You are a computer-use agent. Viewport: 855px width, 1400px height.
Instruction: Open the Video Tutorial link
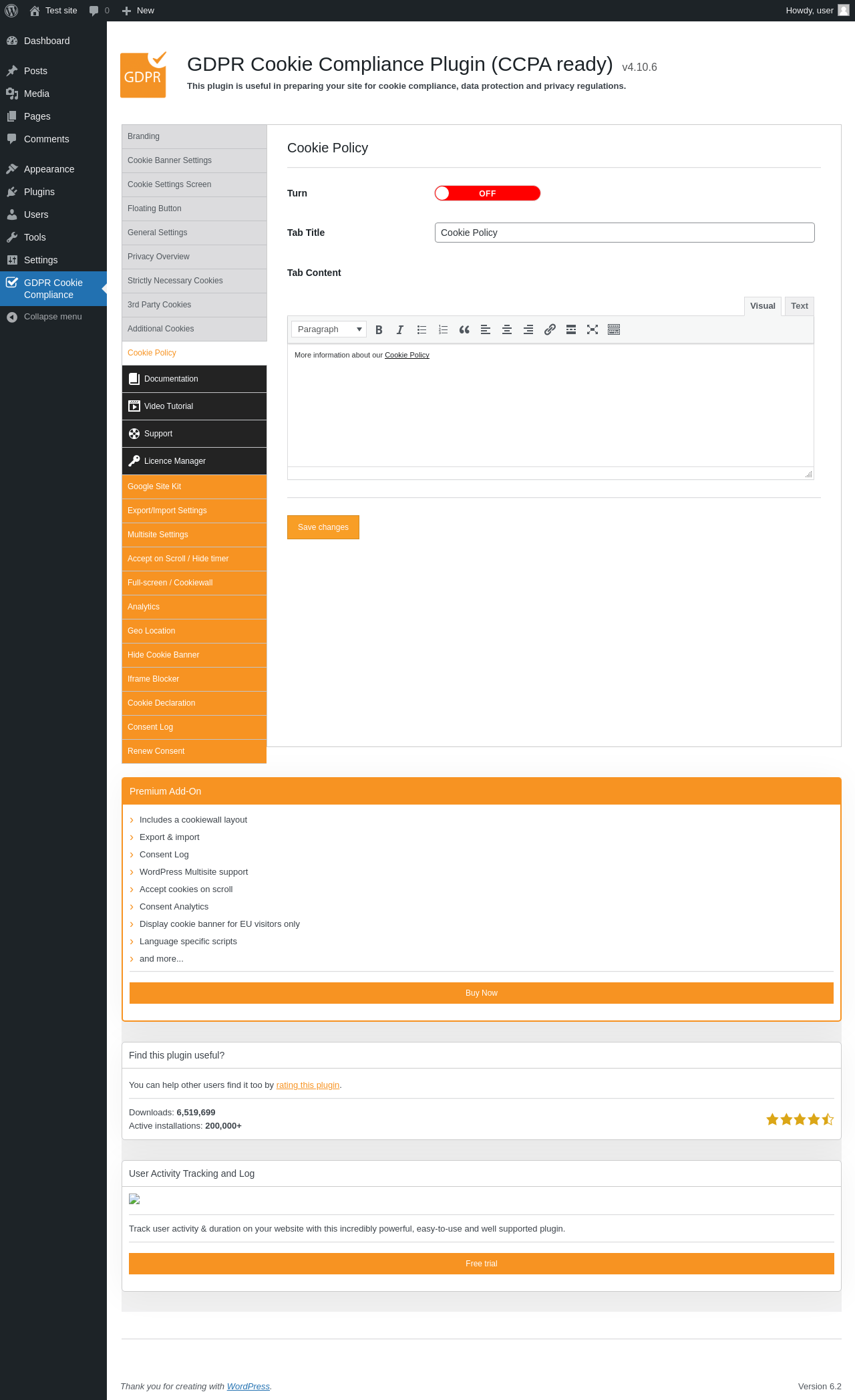click(194, 406)
